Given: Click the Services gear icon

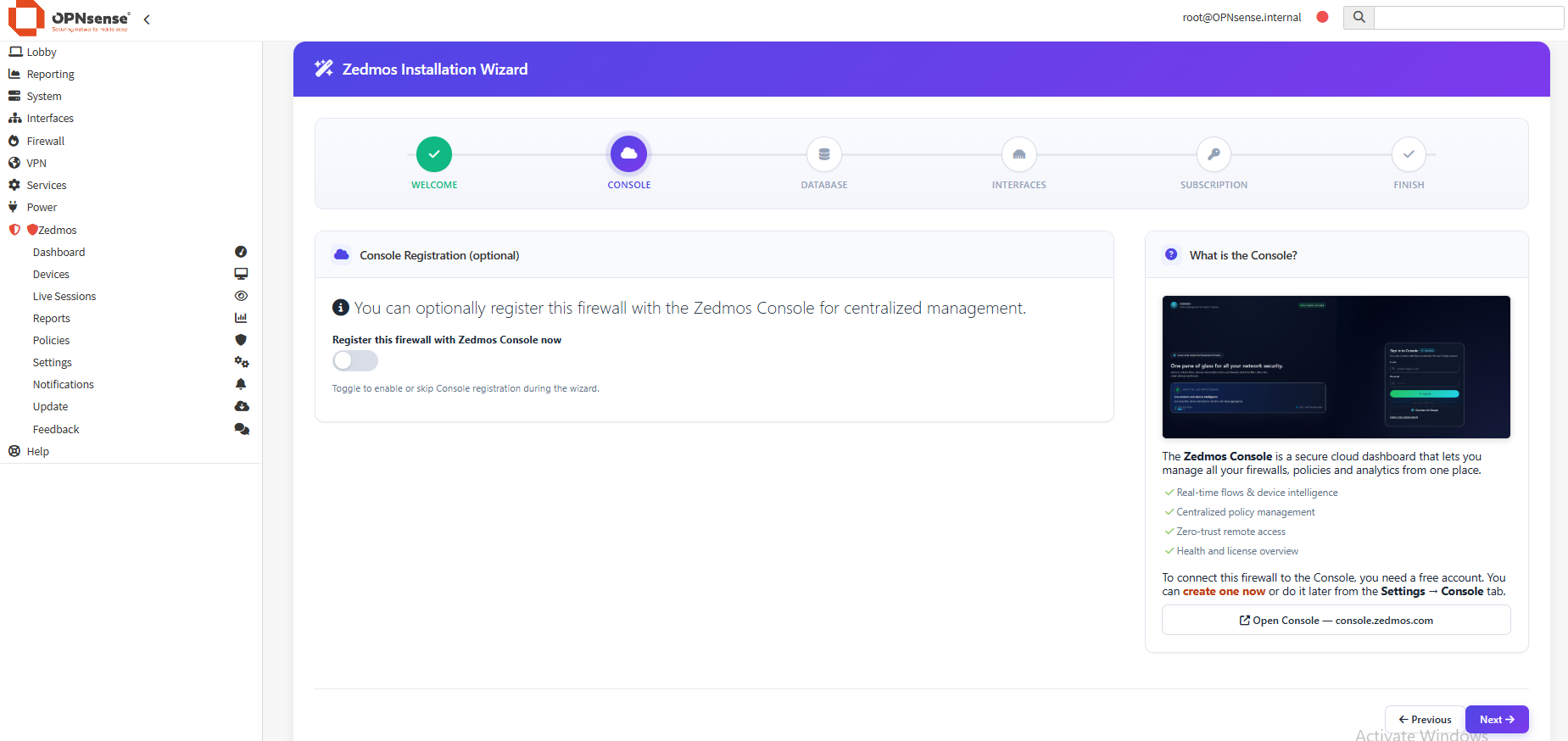Looking at the screenshot, I should [14, 185].
